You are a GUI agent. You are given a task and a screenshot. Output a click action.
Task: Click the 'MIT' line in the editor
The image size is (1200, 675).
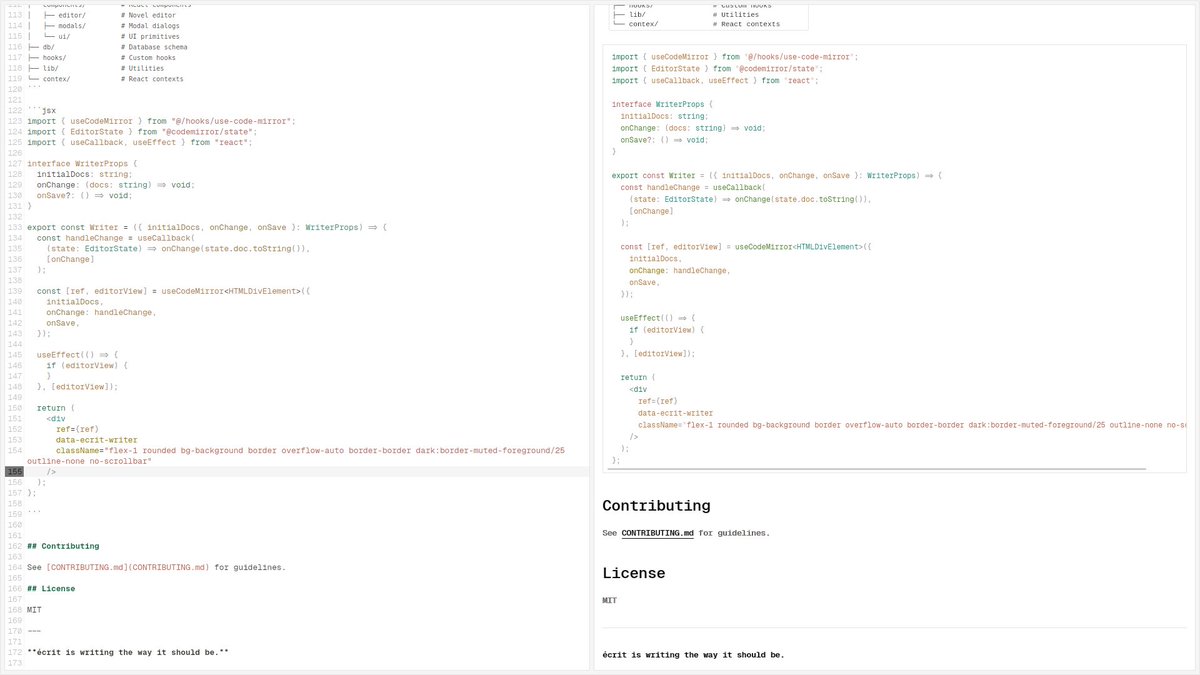coord(34,609)
